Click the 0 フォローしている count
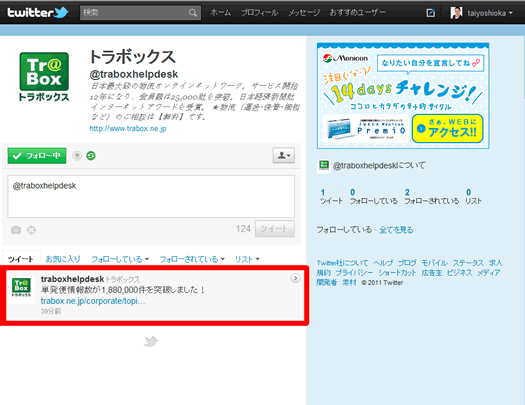Screen dimensions: 525x405 (374, 196)
